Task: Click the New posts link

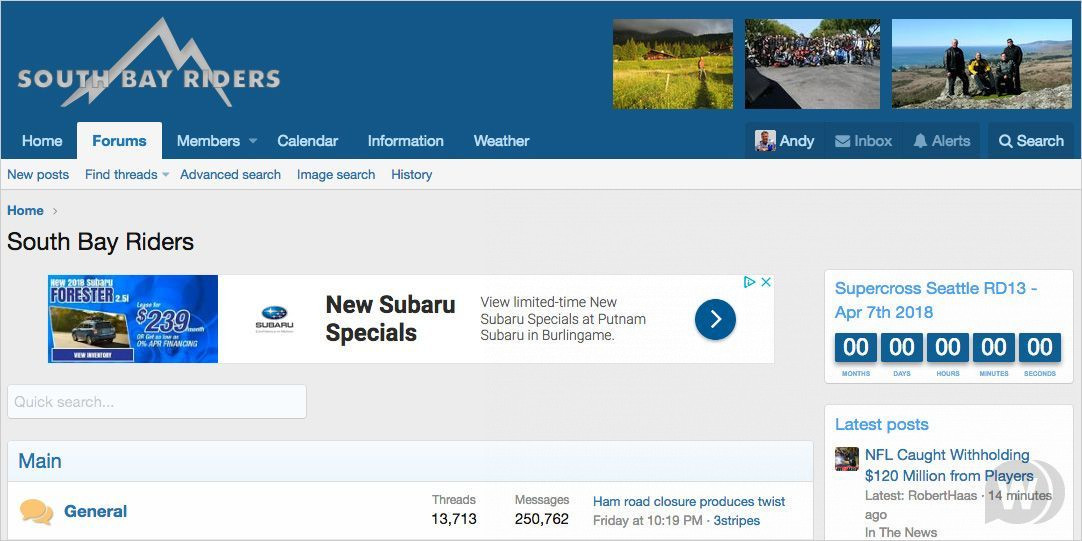Action: [38, 175]
